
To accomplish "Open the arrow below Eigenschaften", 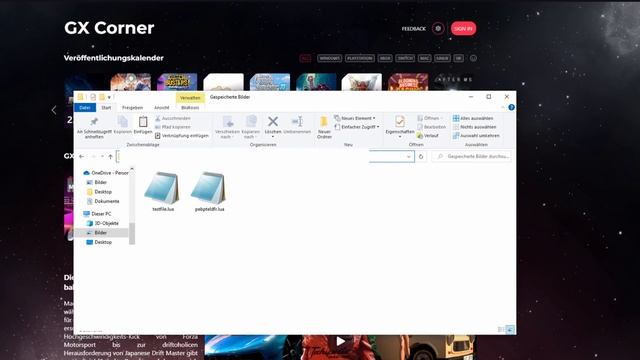I will [400, 136].
